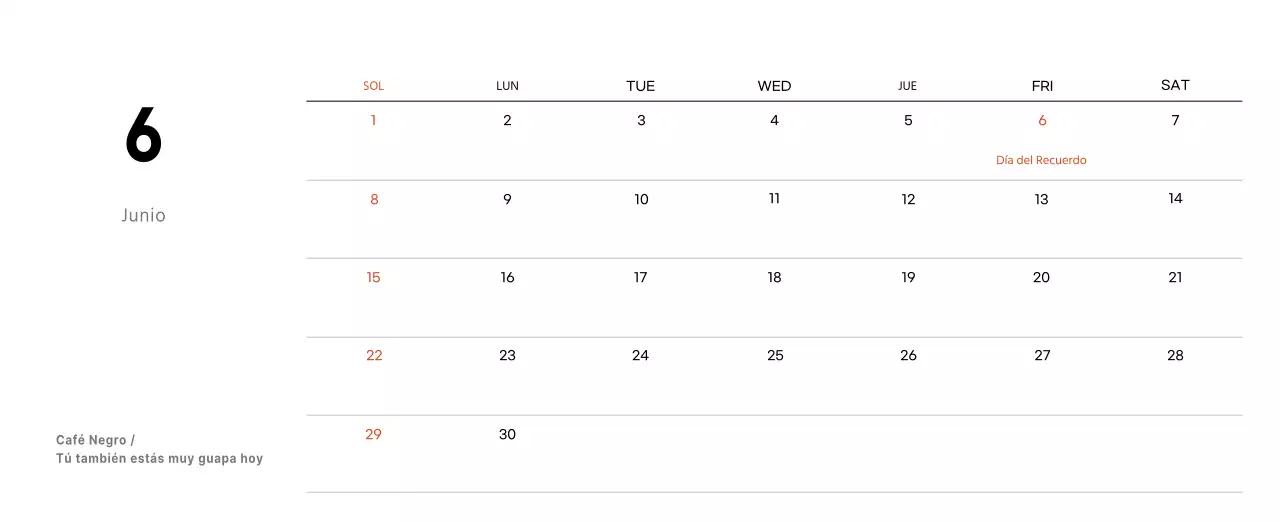Click the WED weekday header
This screenshot has width=1280, height=522.
(774, 86)
